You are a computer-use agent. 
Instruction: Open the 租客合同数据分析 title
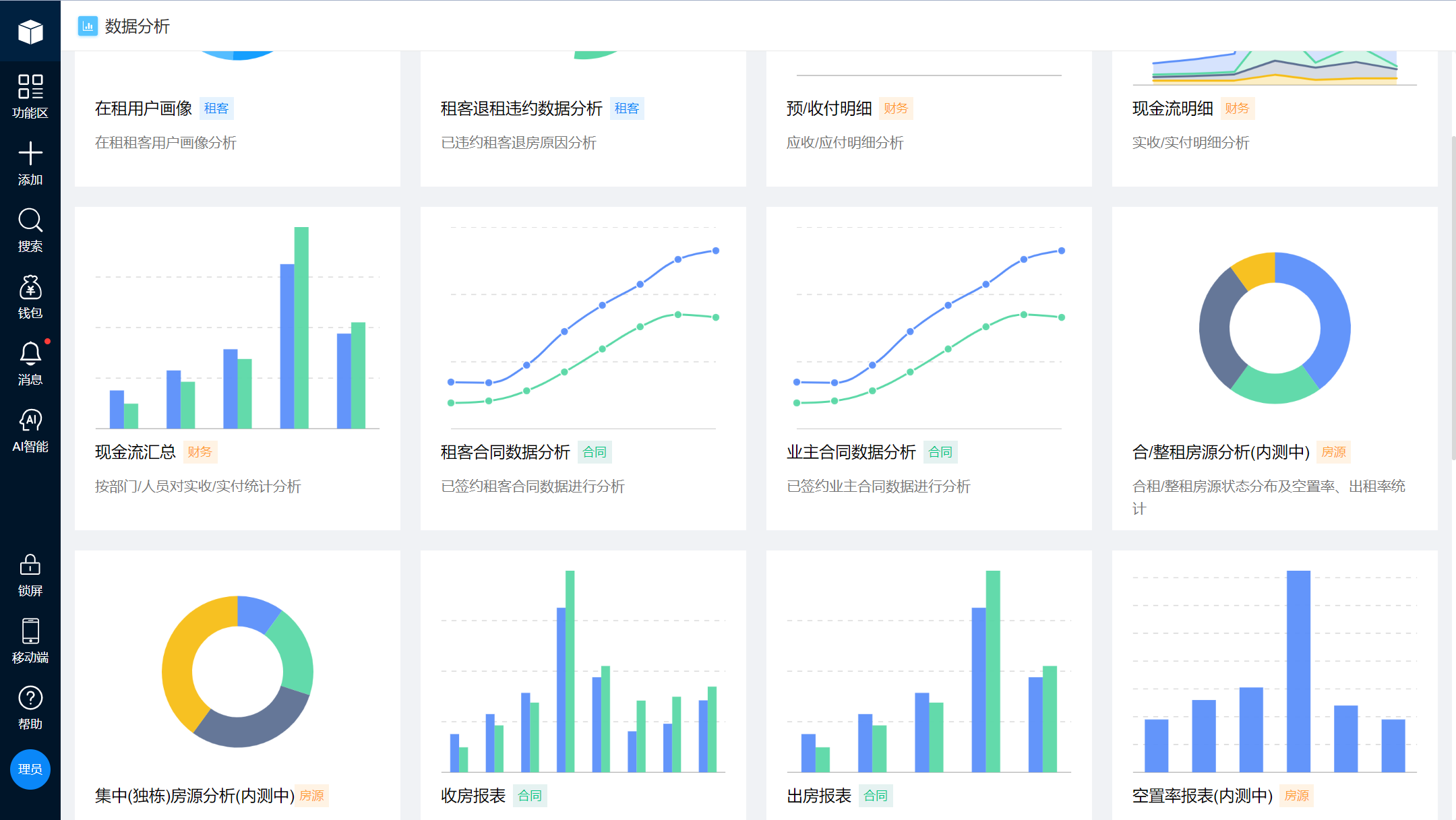[x=506, y=452]
